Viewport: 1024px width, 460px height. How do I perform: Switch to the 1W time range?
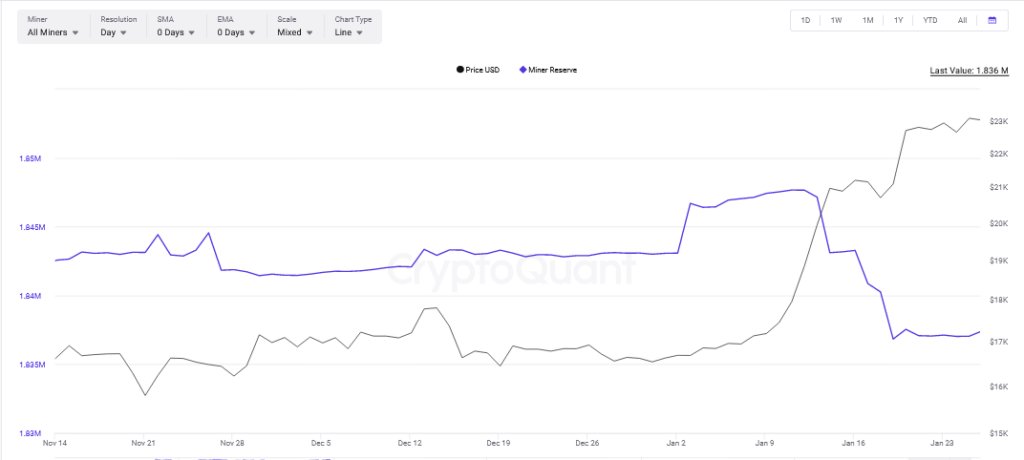pyautogui.click(x=836, y=20)
